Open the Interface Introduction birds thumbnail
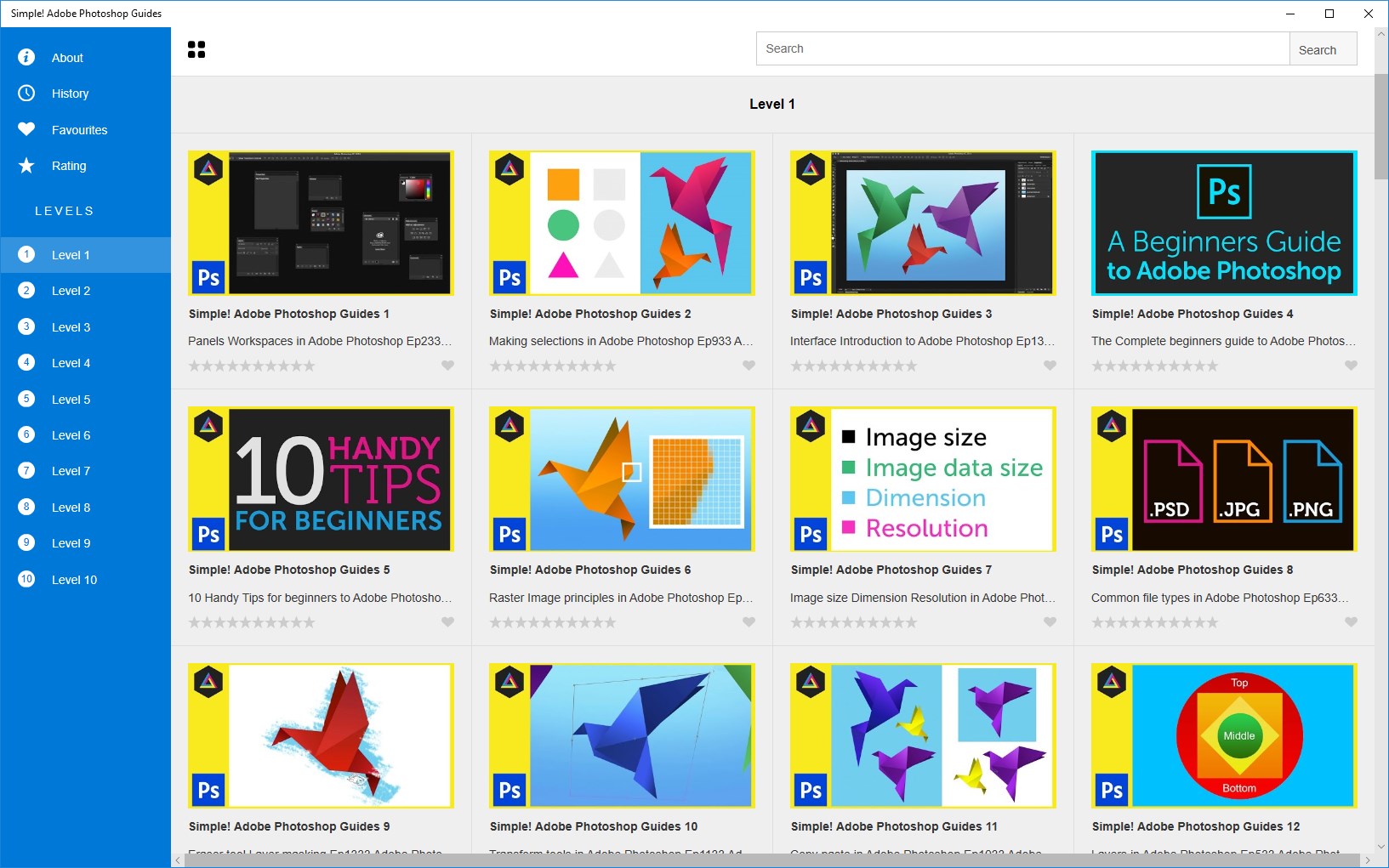Viewport: 1389px width, 868px height. [x=923, y=223]
